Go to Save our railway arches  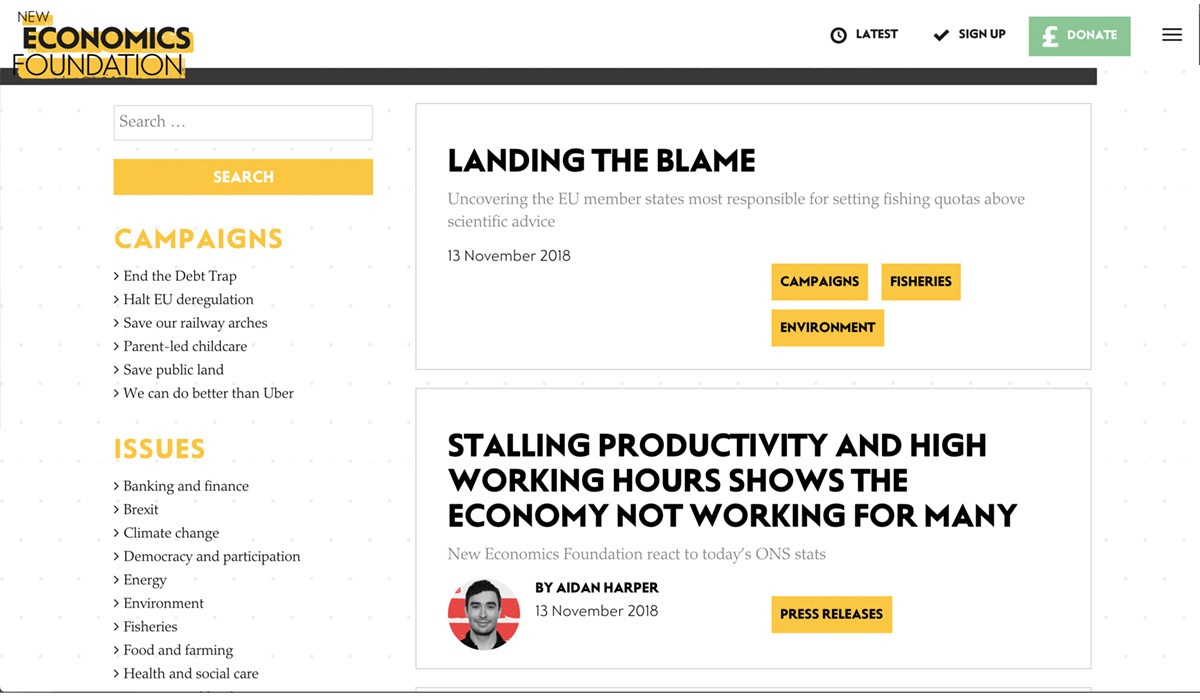(x=195, y=323)
